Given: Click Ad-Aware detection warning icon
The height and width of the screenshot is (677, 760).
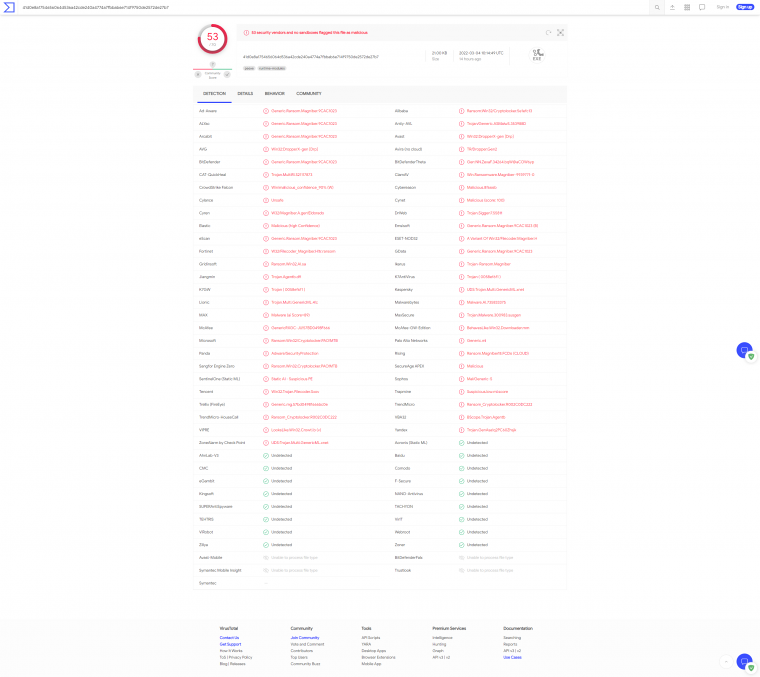Looking at the screenshot, I should (266, 111).
